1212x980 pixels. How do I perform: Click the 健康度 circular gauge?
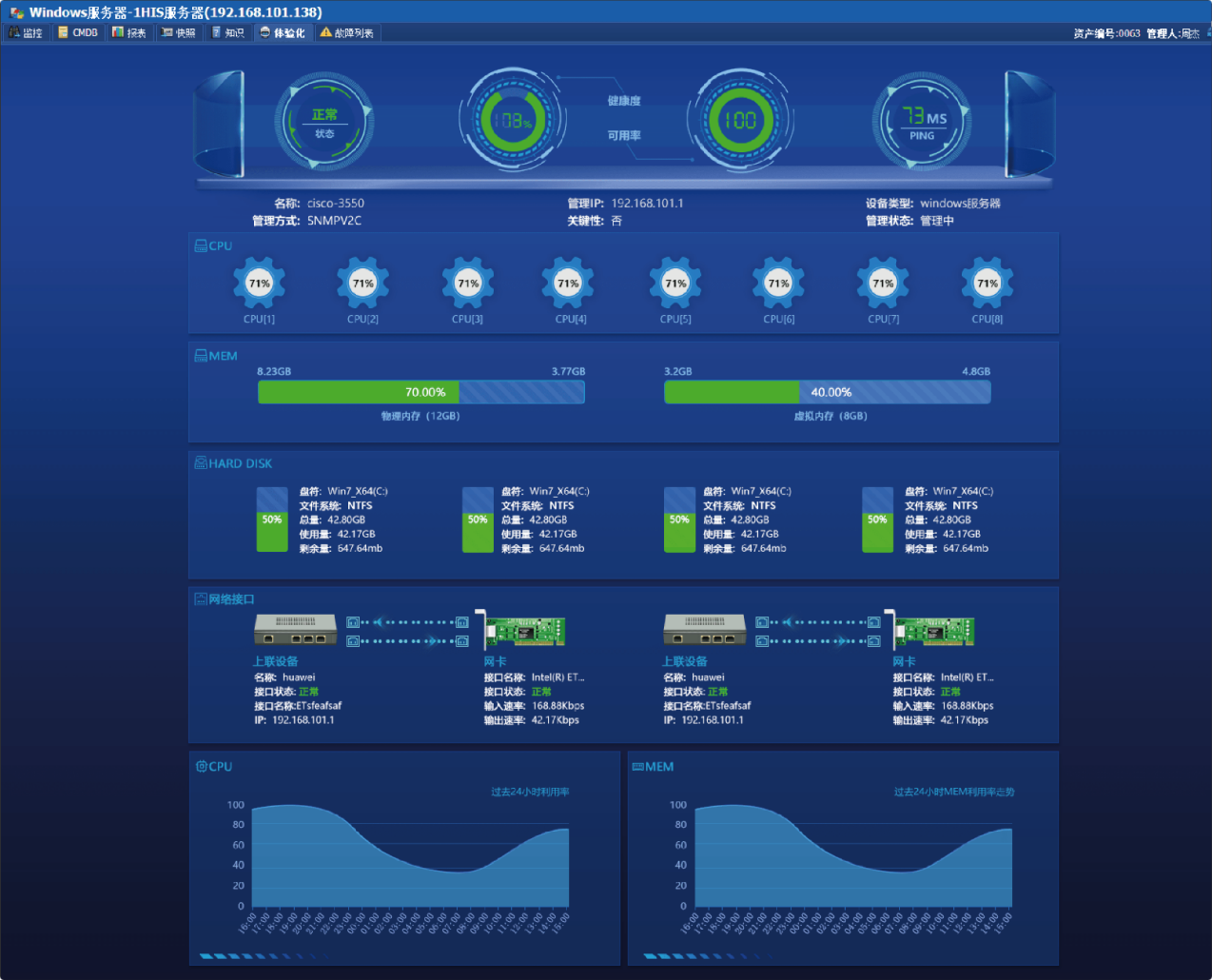click(x=513, y=121)
